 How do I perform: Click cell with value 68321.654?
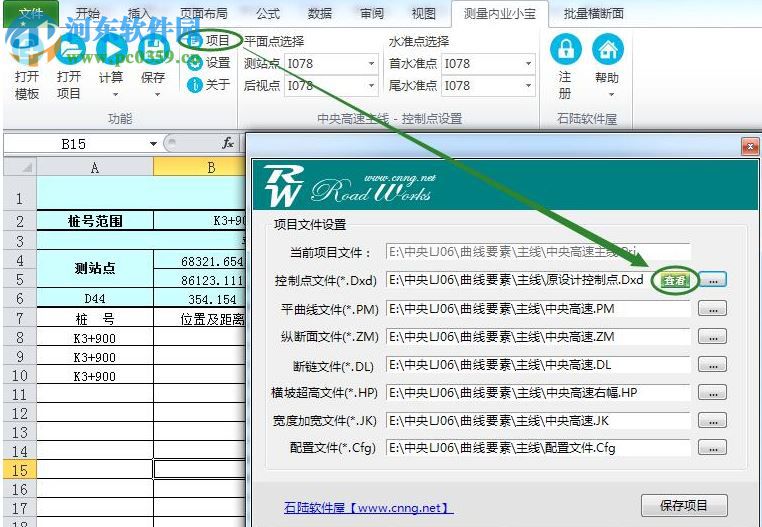click(x=200, y=261)
